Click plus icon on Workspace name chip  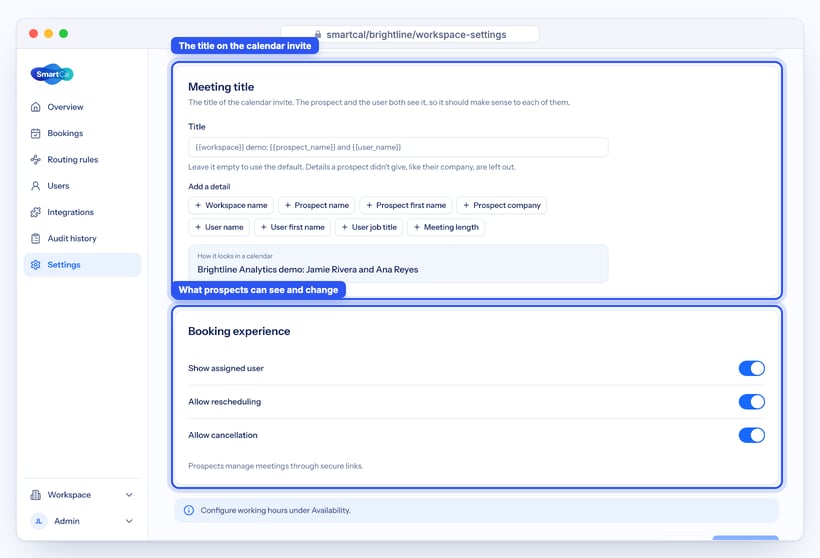pyautogui.click(x=198, y=206)
